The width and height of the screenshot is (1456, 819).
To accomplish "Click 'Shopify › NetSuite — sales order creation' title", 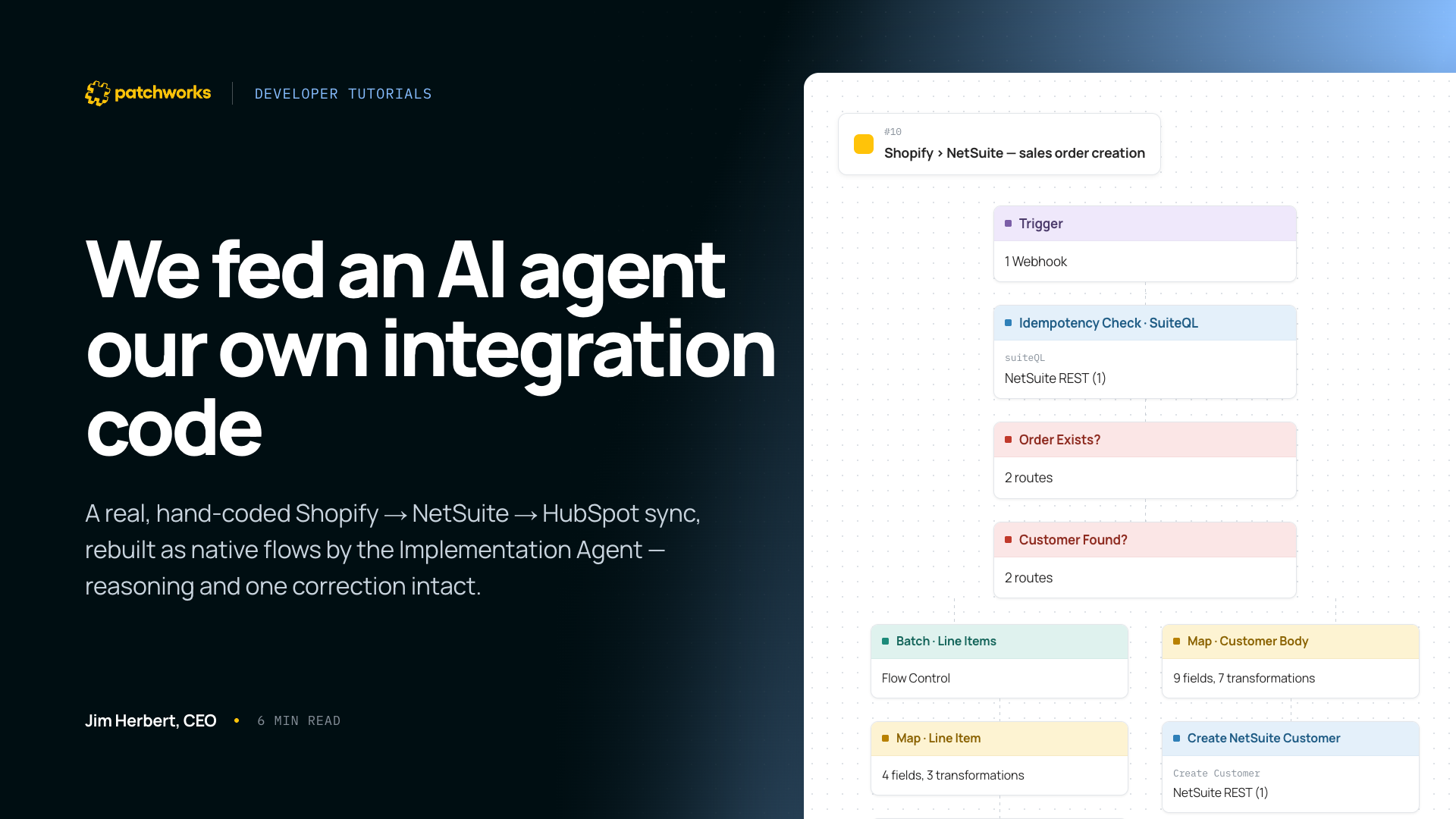I will 1015,153.
